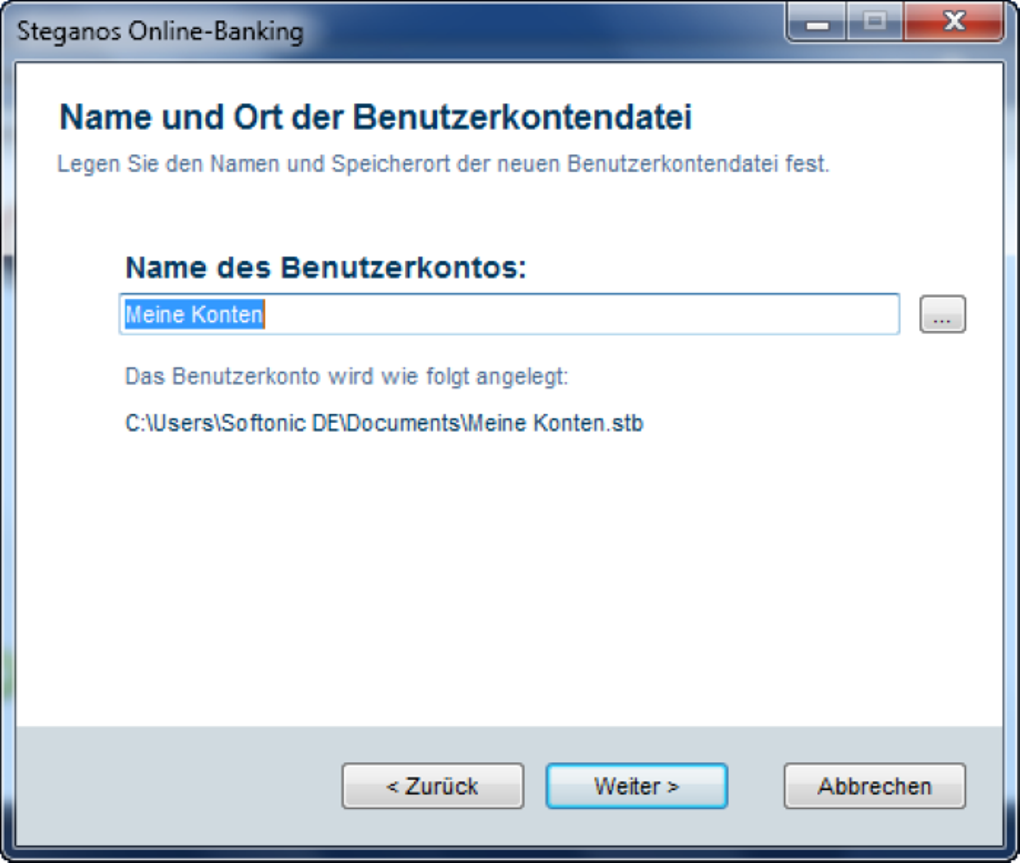Click the label 'Name des Benutzerkontos:'
This screenshot has width=1020, height=863.
tap(325, 267)
